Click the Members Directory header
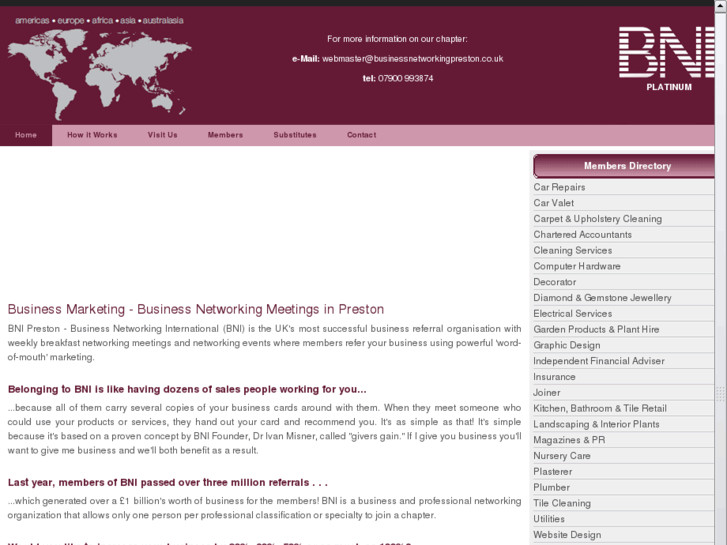Screen dimensions: 727x545 [x=624, y=166]
